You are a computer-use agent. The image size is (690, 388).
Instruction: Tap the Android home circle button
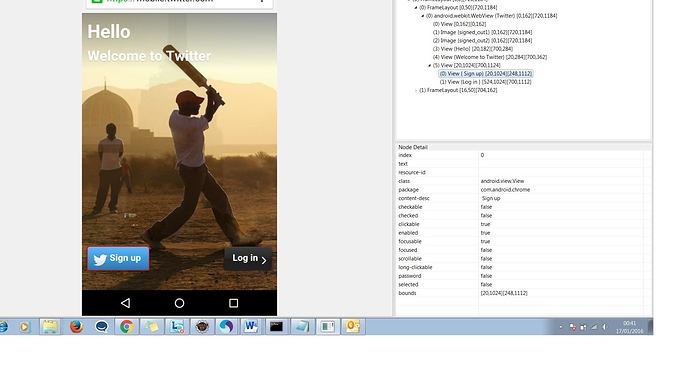point(180,303)
